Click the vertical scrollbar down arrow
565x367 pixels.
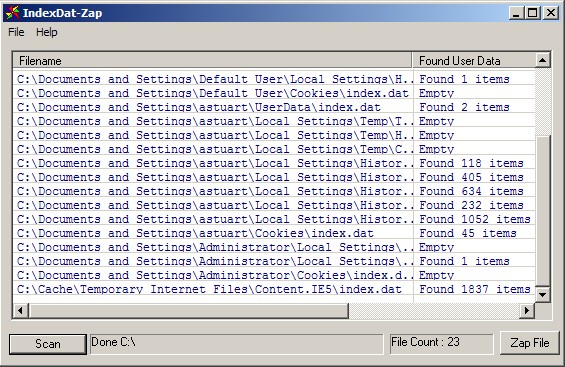pos(542,295)
